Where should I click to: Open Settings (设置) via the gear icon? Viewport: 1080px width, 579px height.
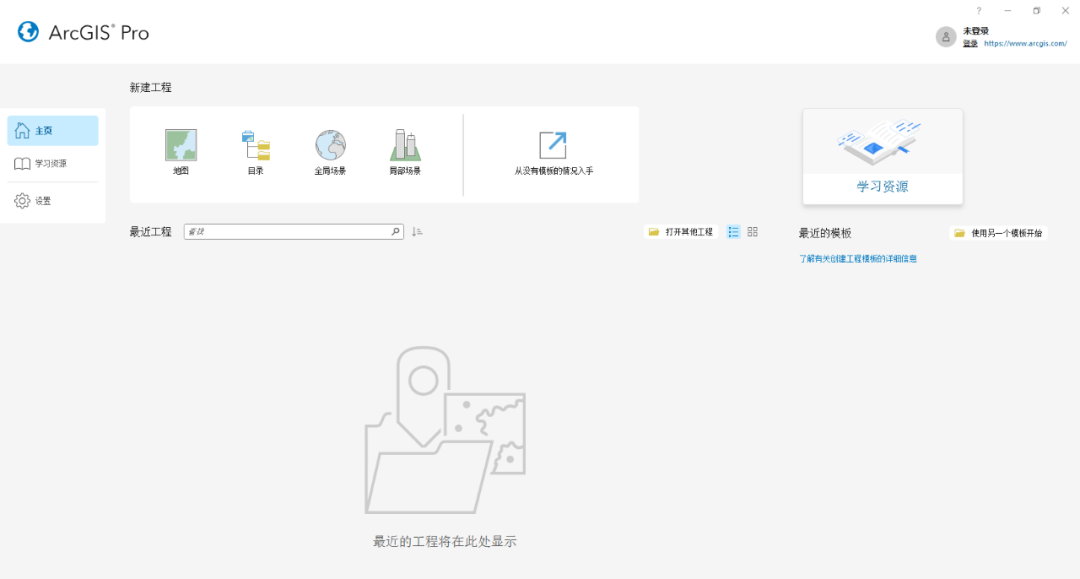53,200
